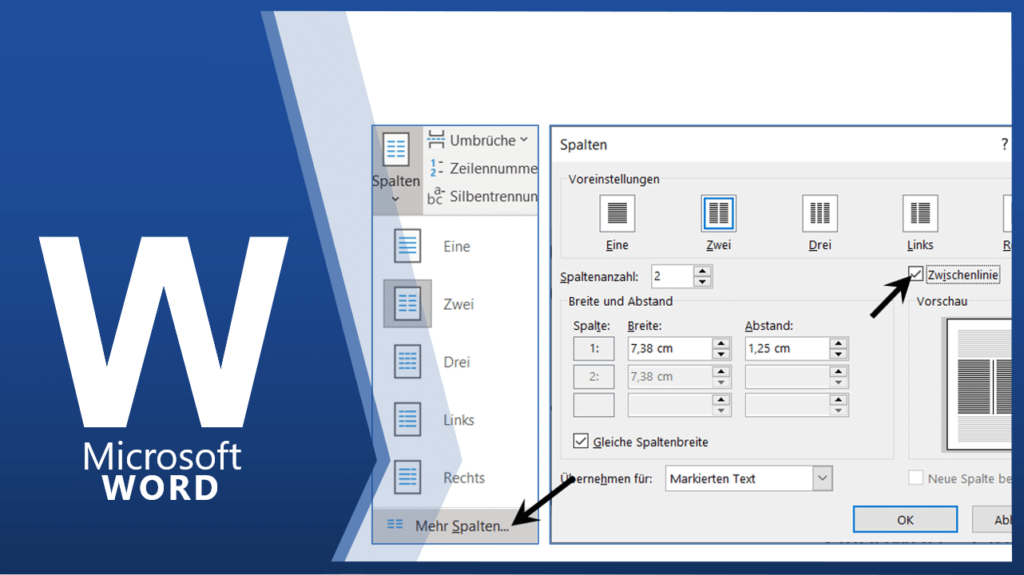Expand the Übernehmen für dropdown
The height and width of the screenshot is (575, 1024).
click(x=822, y=479)
